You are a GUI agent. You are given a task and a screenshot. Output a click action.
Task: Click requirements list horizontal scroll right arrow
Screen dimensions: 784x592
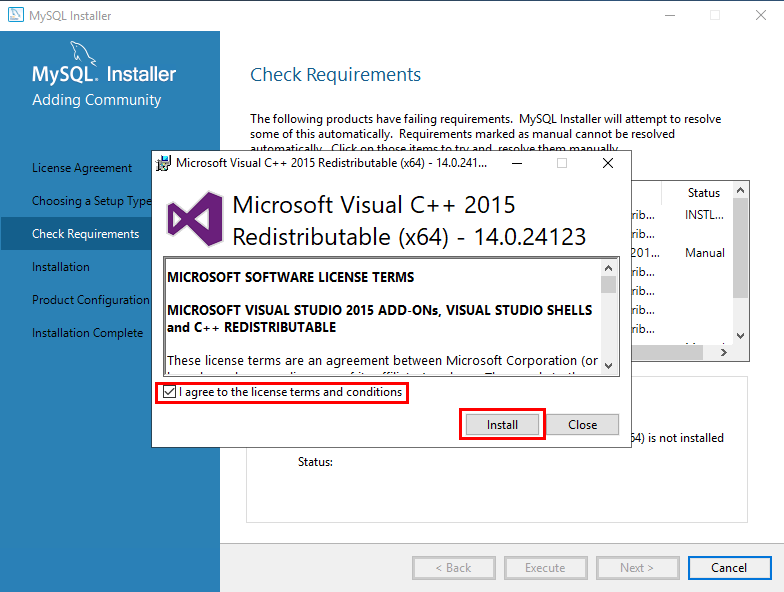(724, 352)
